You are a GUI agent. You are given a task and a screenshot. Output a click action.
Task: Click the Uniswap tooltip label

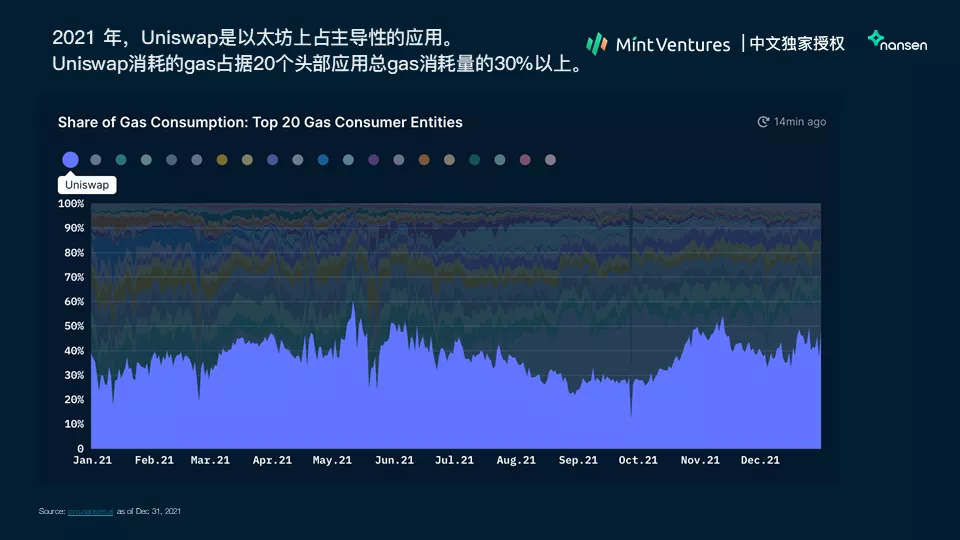[87, 185]
